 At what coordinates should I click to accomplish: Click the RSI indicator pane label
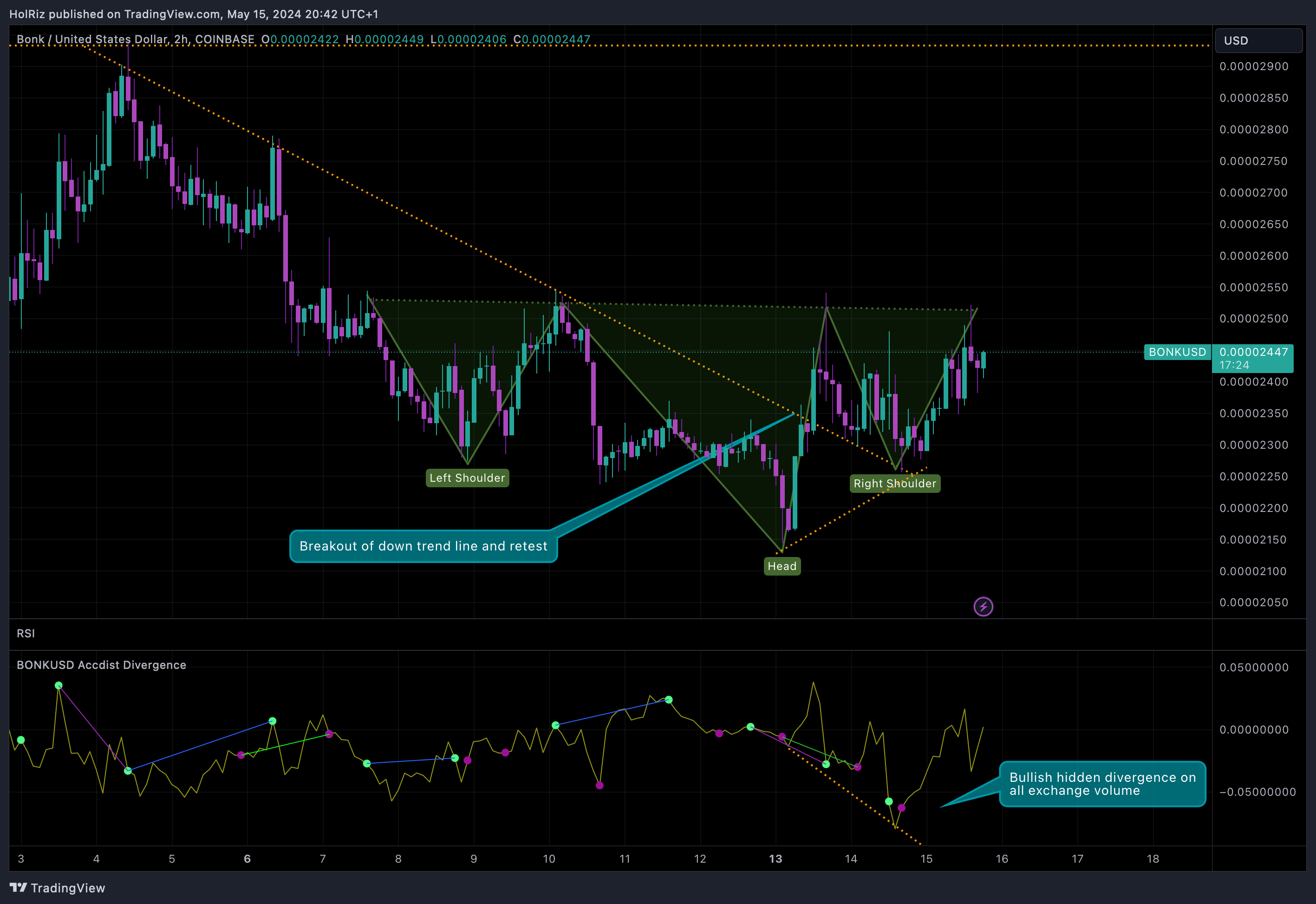26,633
